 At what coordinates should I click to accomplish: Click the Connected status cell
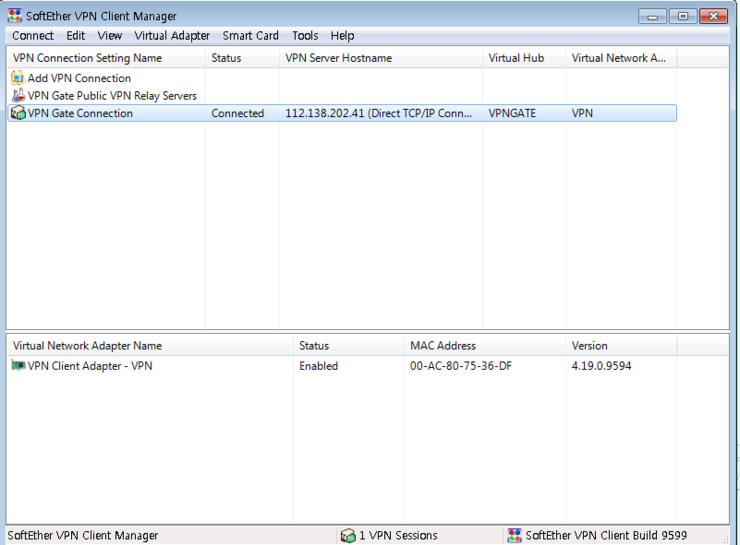tap(237, 113)
